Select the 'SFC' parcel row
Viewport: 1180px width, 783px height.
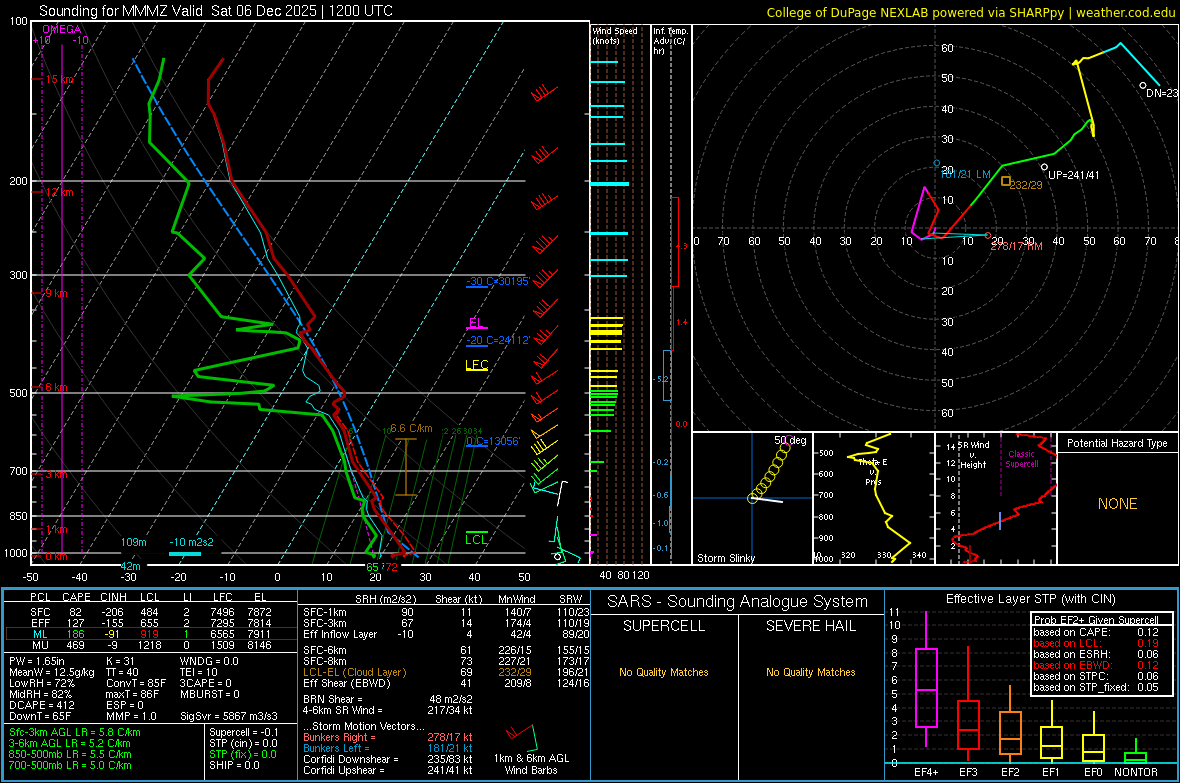click(151, 612)
